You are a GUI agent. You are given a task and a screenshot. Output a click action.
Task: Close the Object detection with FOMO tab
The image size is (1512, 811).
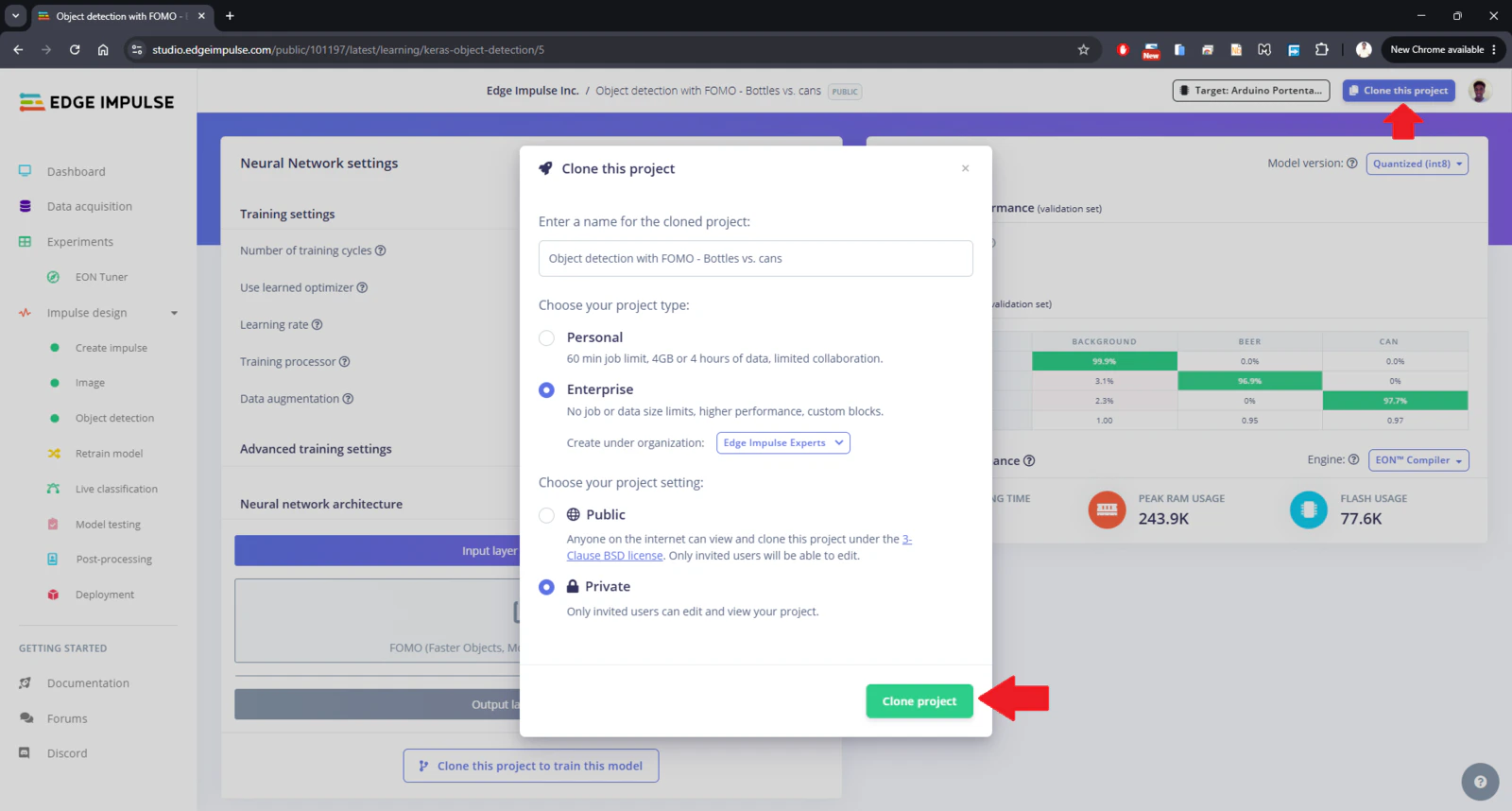click(201, 16)
